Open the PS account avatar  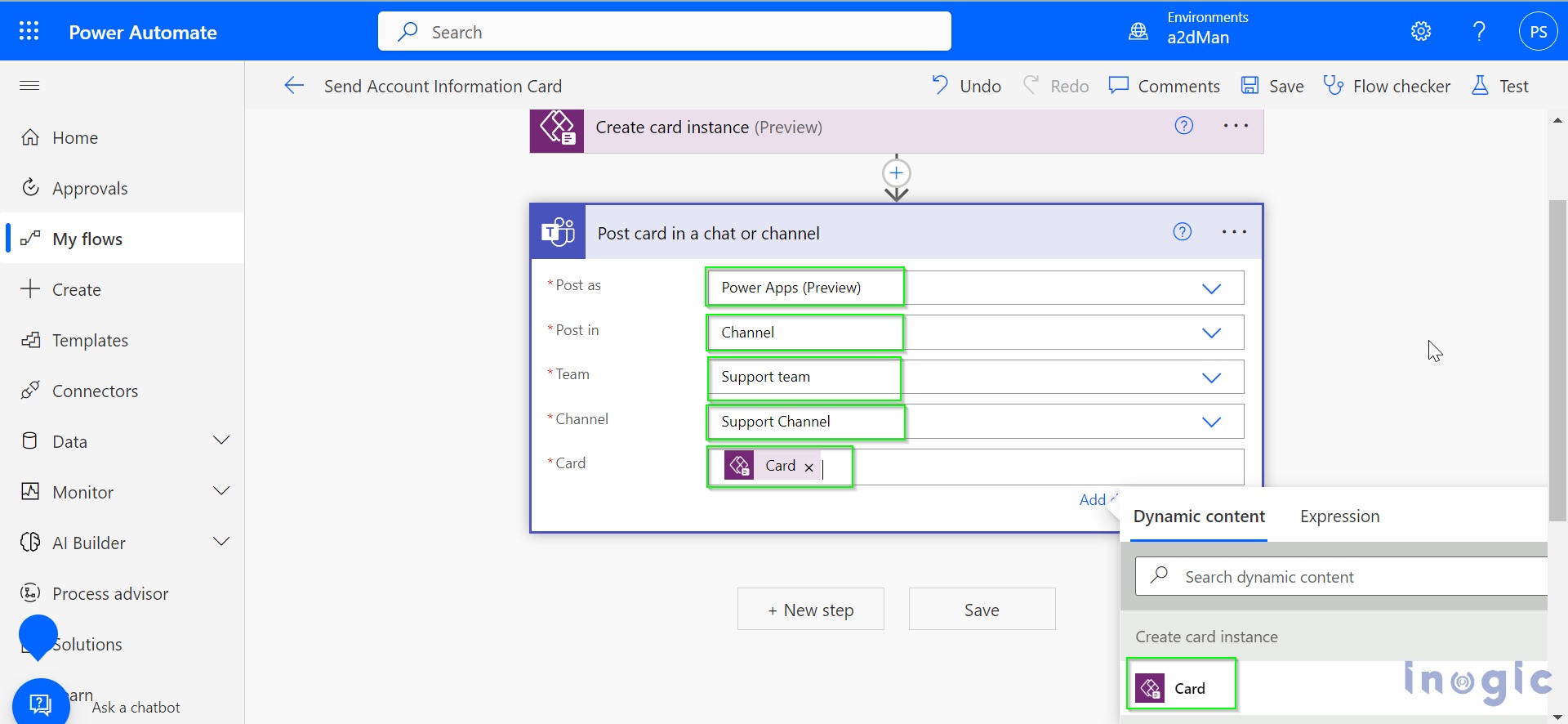point(1539,32)
